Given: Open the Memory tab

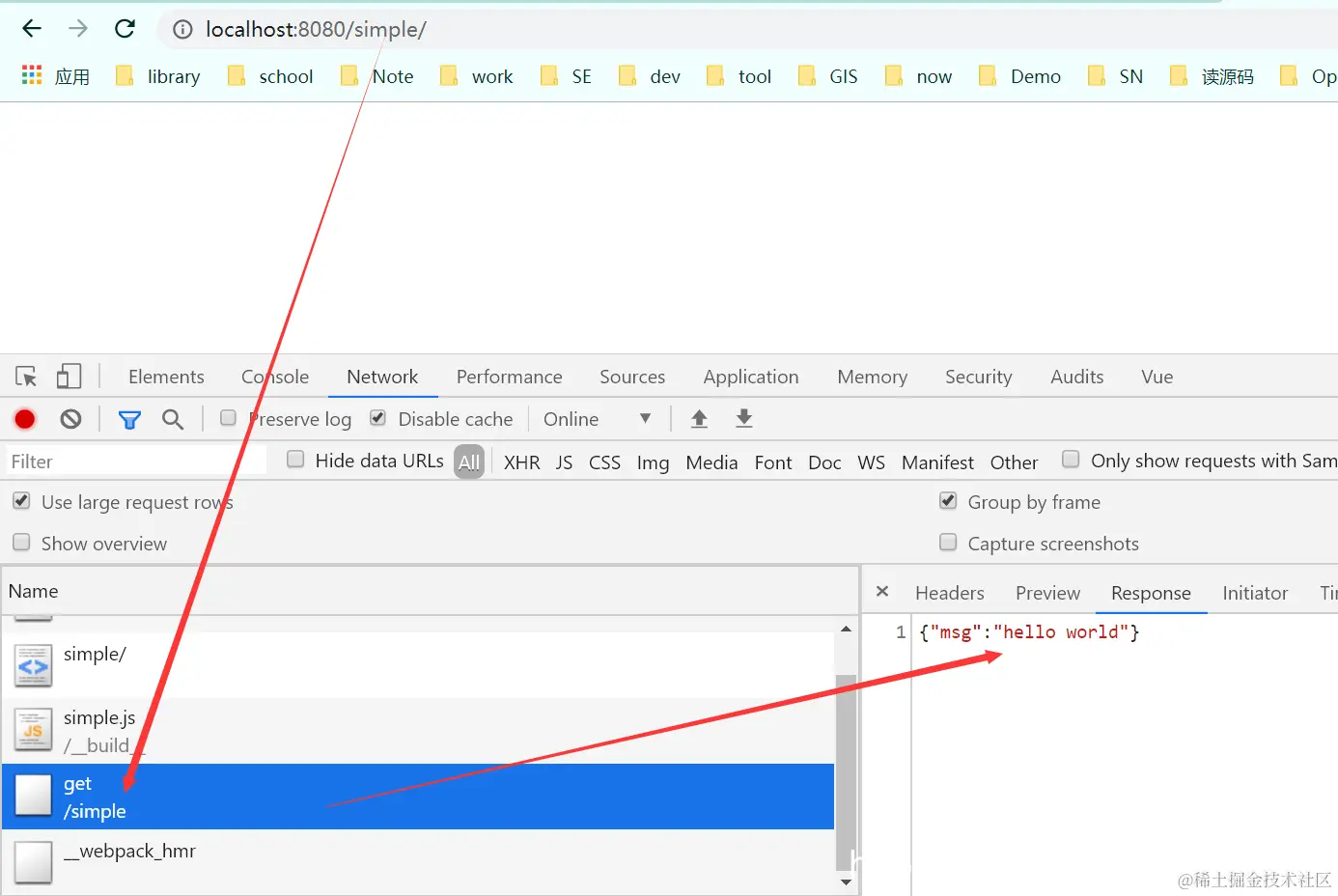Looking at the screenshot, I should (x=873, y=377).
